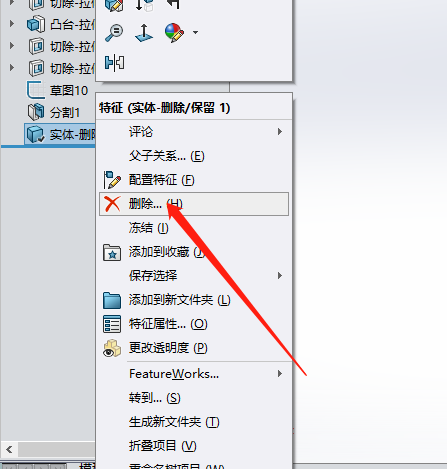Viewport: 447px width, 469px height.
Task: Click the red X delete icon
Action: point(112,204)
